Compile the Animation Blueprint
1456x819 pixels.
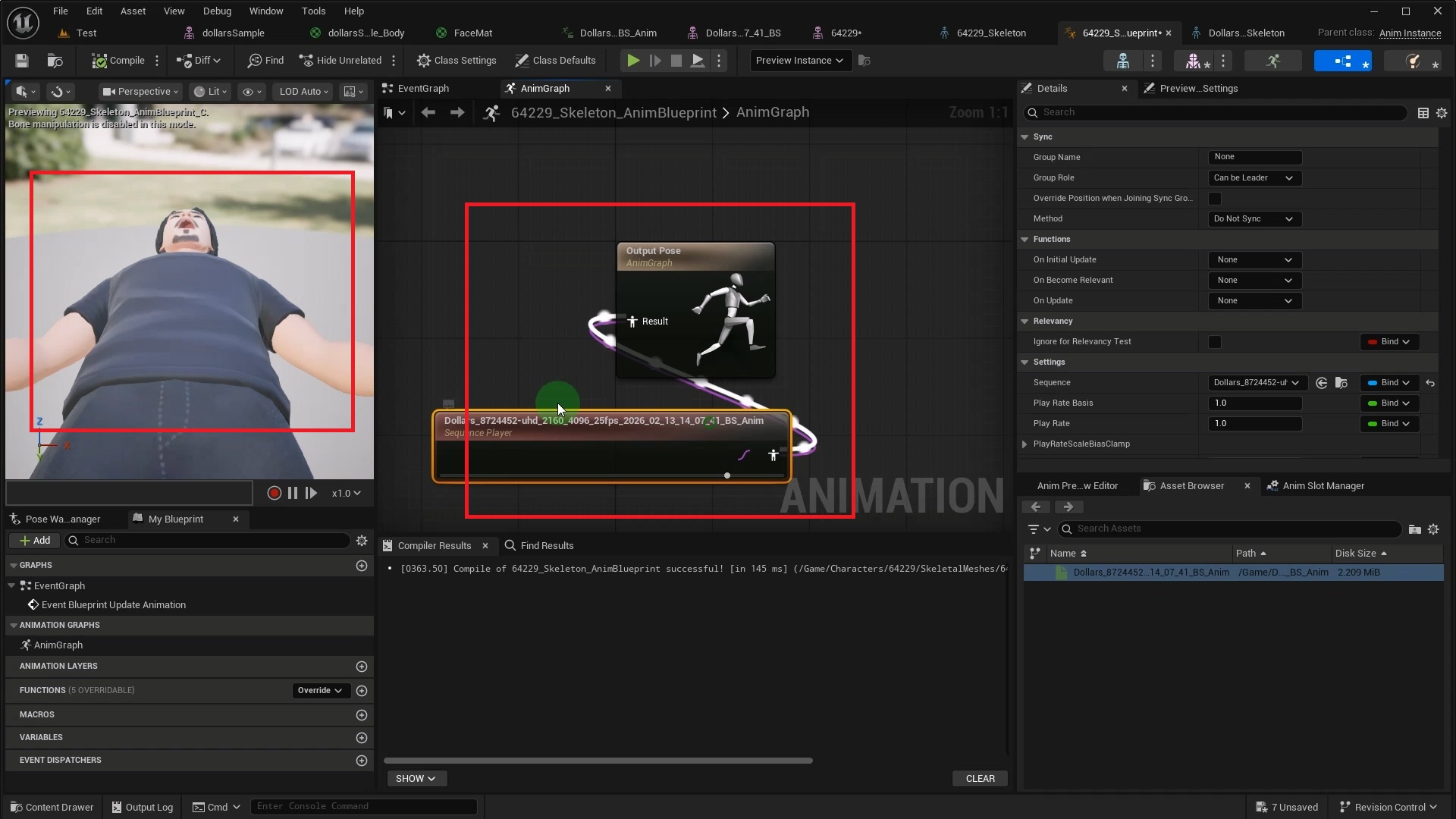tap(118, 60)
